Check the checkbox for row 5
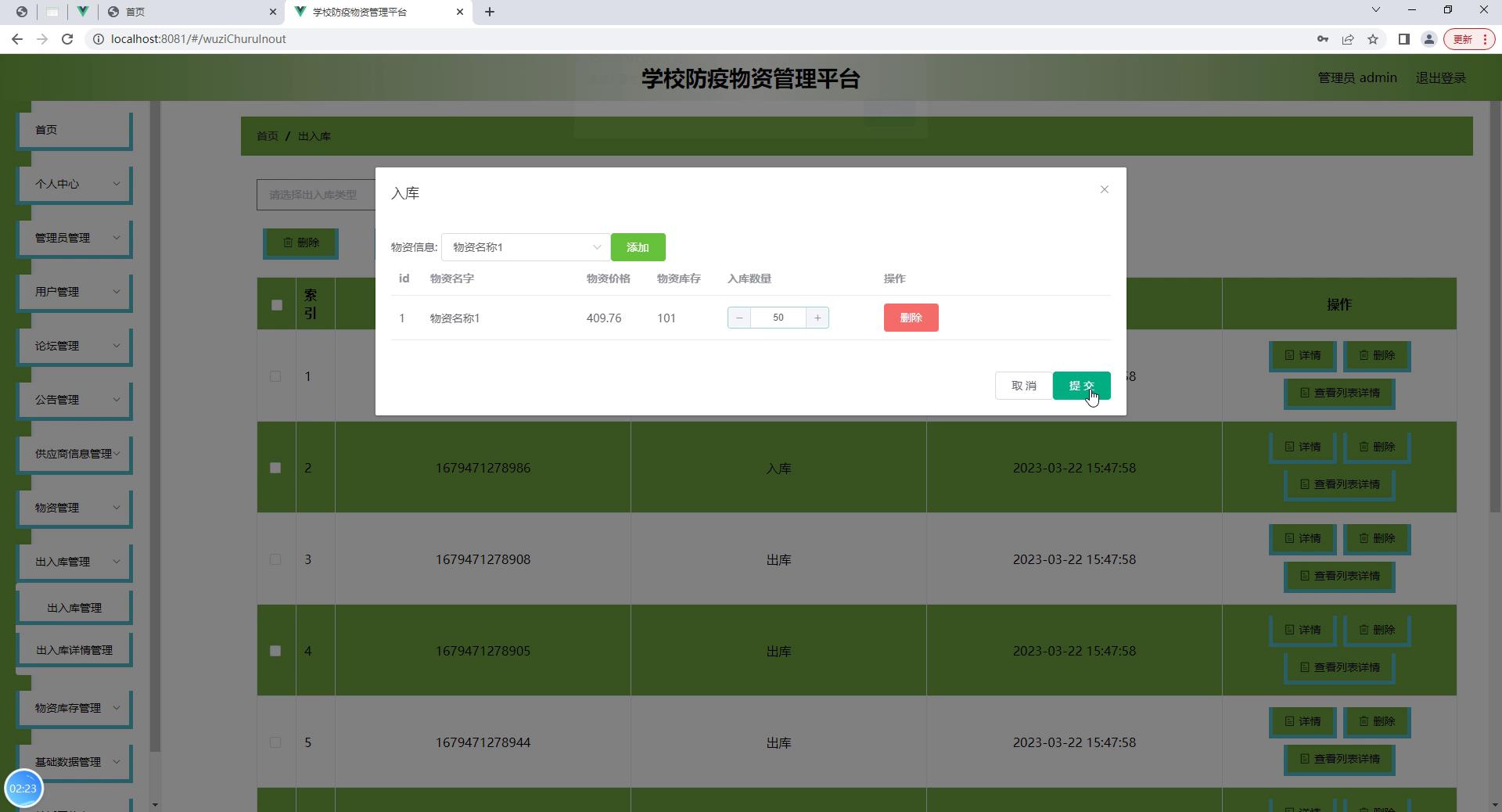Screen dimensions: 1502x812 pyautogui.click(x=275, y=742)
